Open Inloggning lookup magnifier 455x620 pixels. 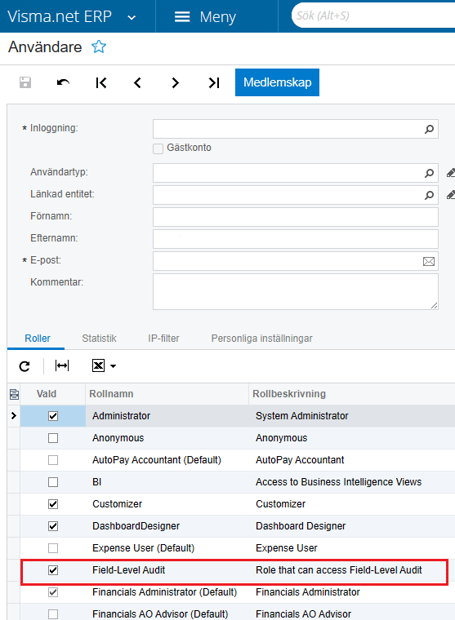tap(429, 129)
